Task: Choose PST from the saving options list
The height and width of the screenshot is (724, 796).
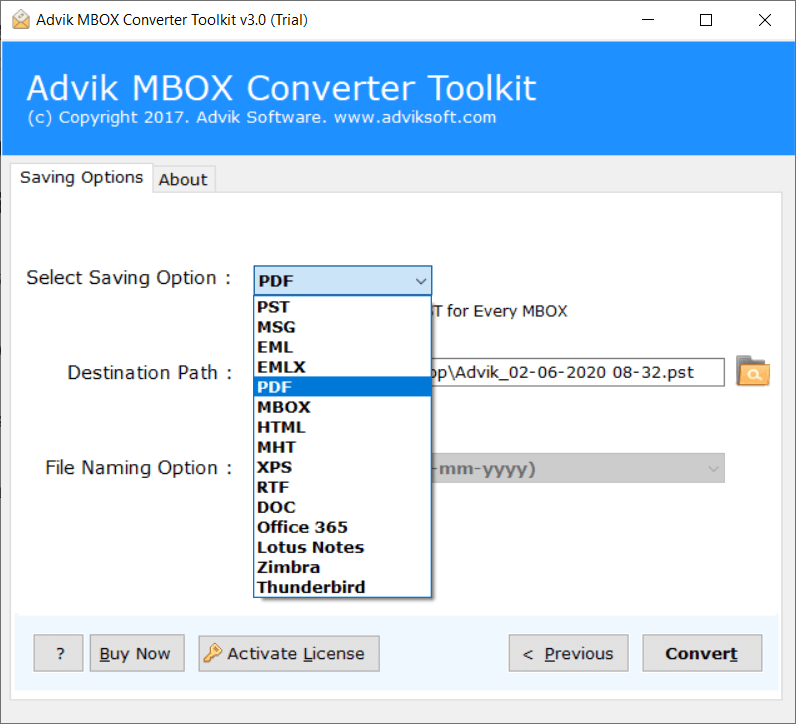Action: coord(343,307)
